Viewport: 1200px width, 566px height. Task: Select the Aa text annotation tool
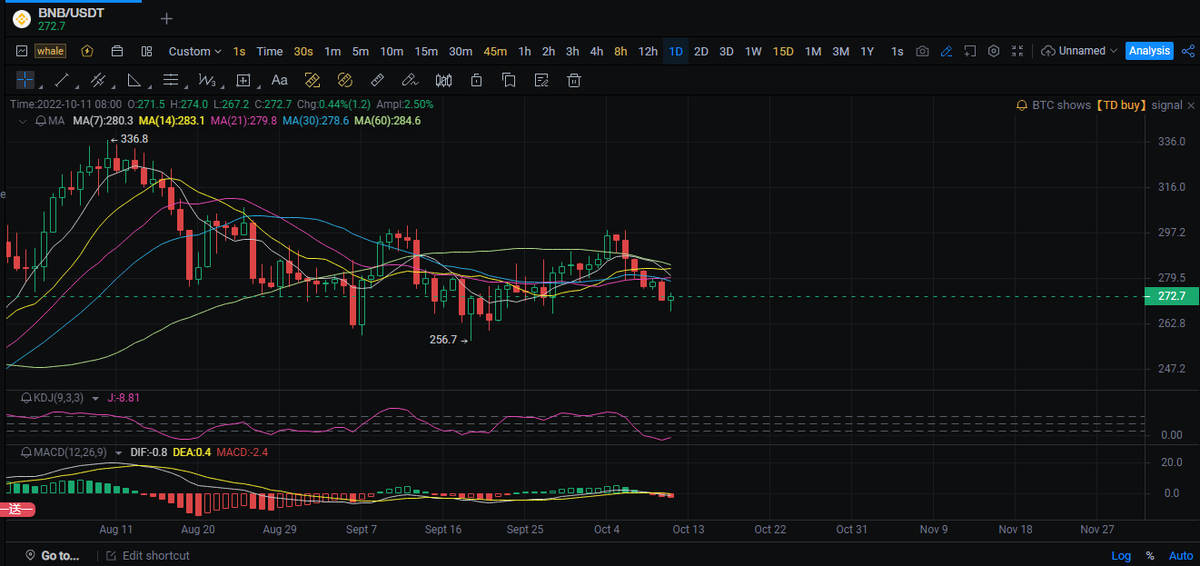[x=279, y=80]
